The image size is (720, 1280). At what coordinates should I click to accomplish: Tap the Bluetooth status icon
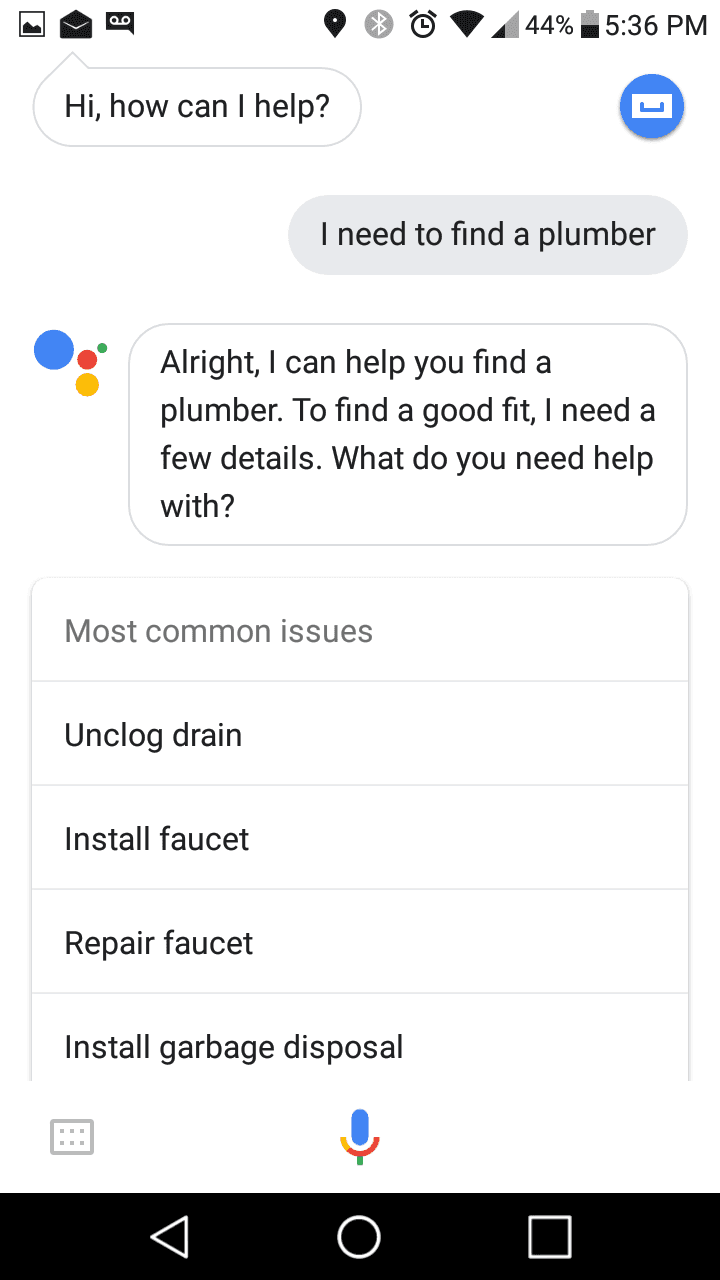379,25
